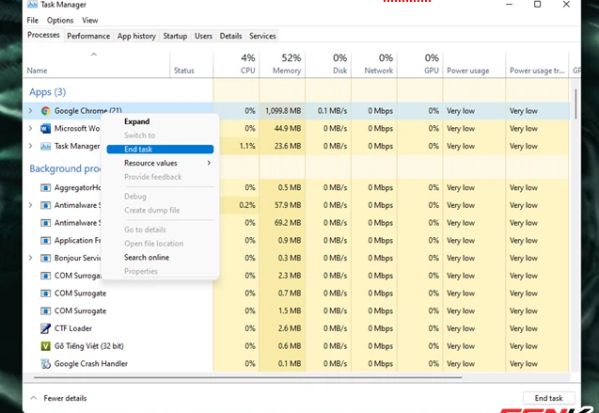The width and height of the screenshot is (599, 413).
Task: Select the CTF Loader process row
Action: (x=296, y=328)
